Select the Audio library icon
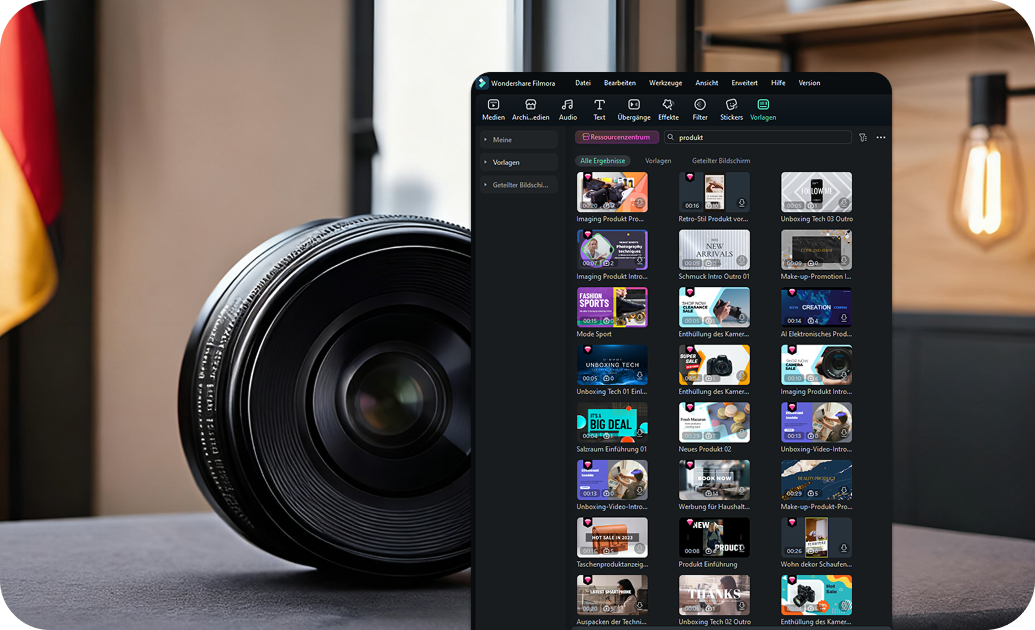1035x630 pixels. tap(567, 105)
